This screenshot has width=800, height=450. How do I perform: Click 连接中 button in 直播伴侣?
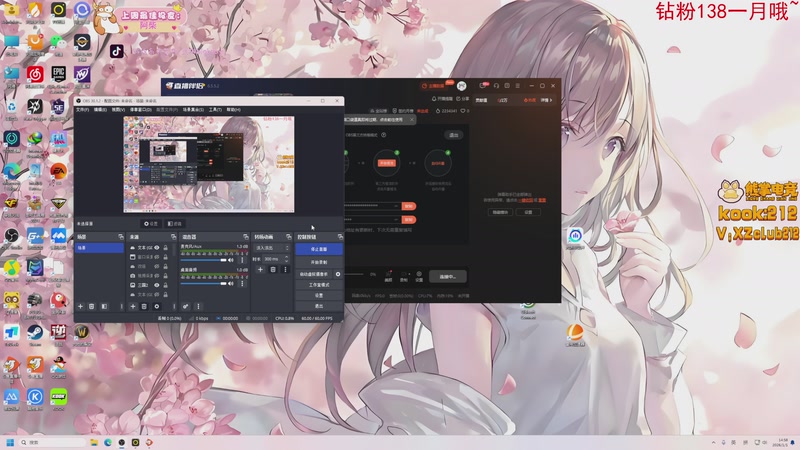(x=447, y=277)
